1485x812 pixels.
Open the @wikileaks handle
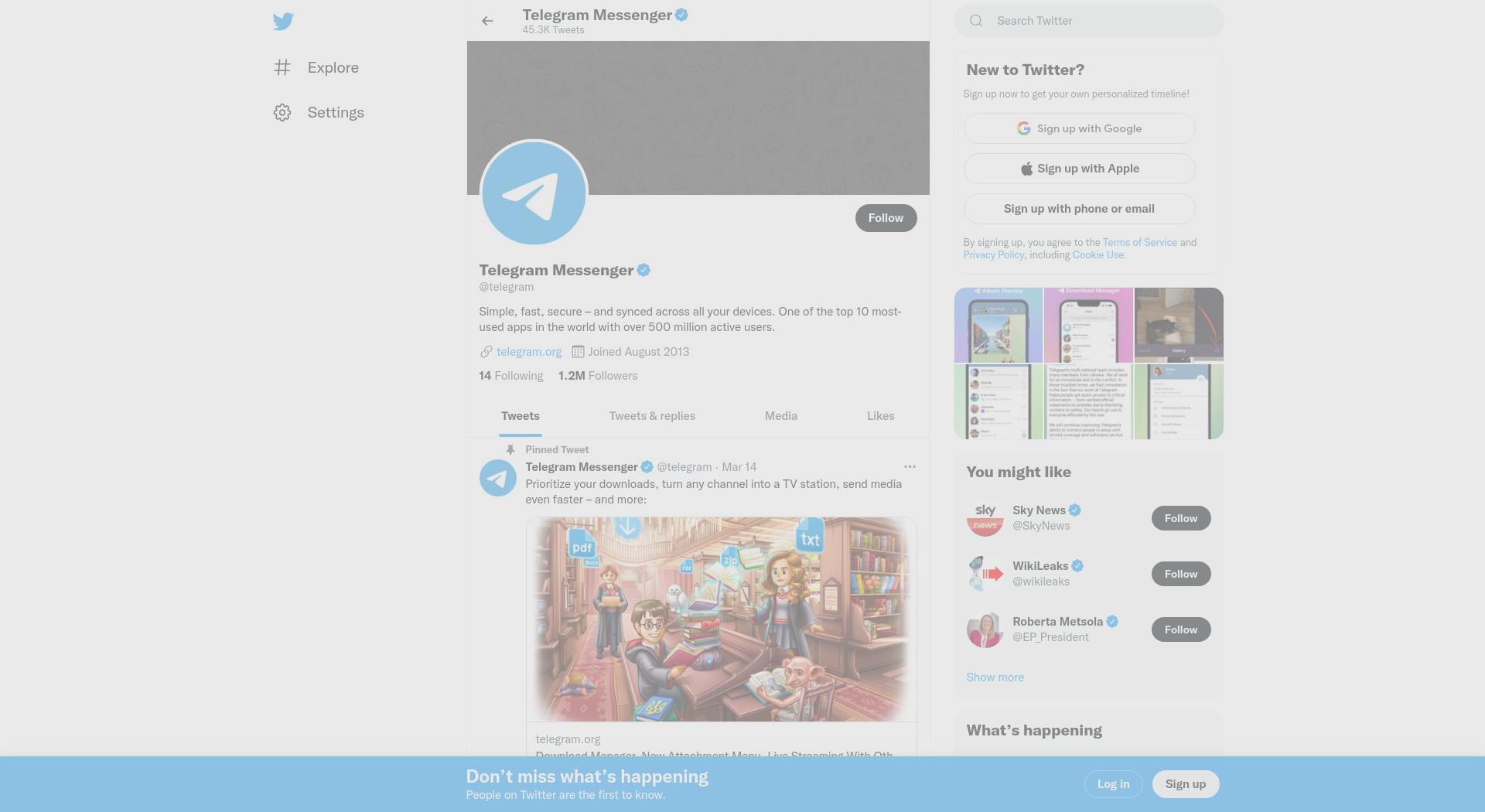[x=1041, y=582]
